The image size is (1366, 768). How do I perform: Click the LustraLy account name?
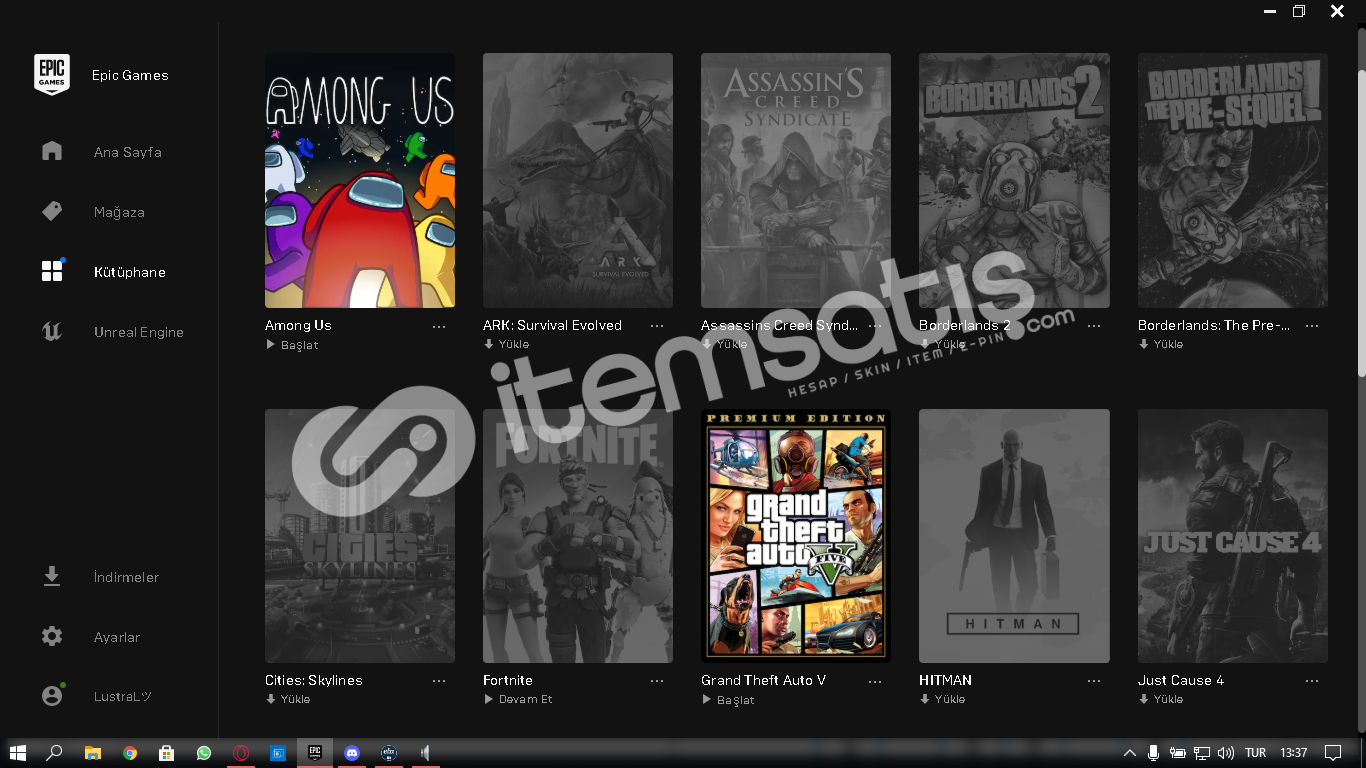tap(122, 697)
